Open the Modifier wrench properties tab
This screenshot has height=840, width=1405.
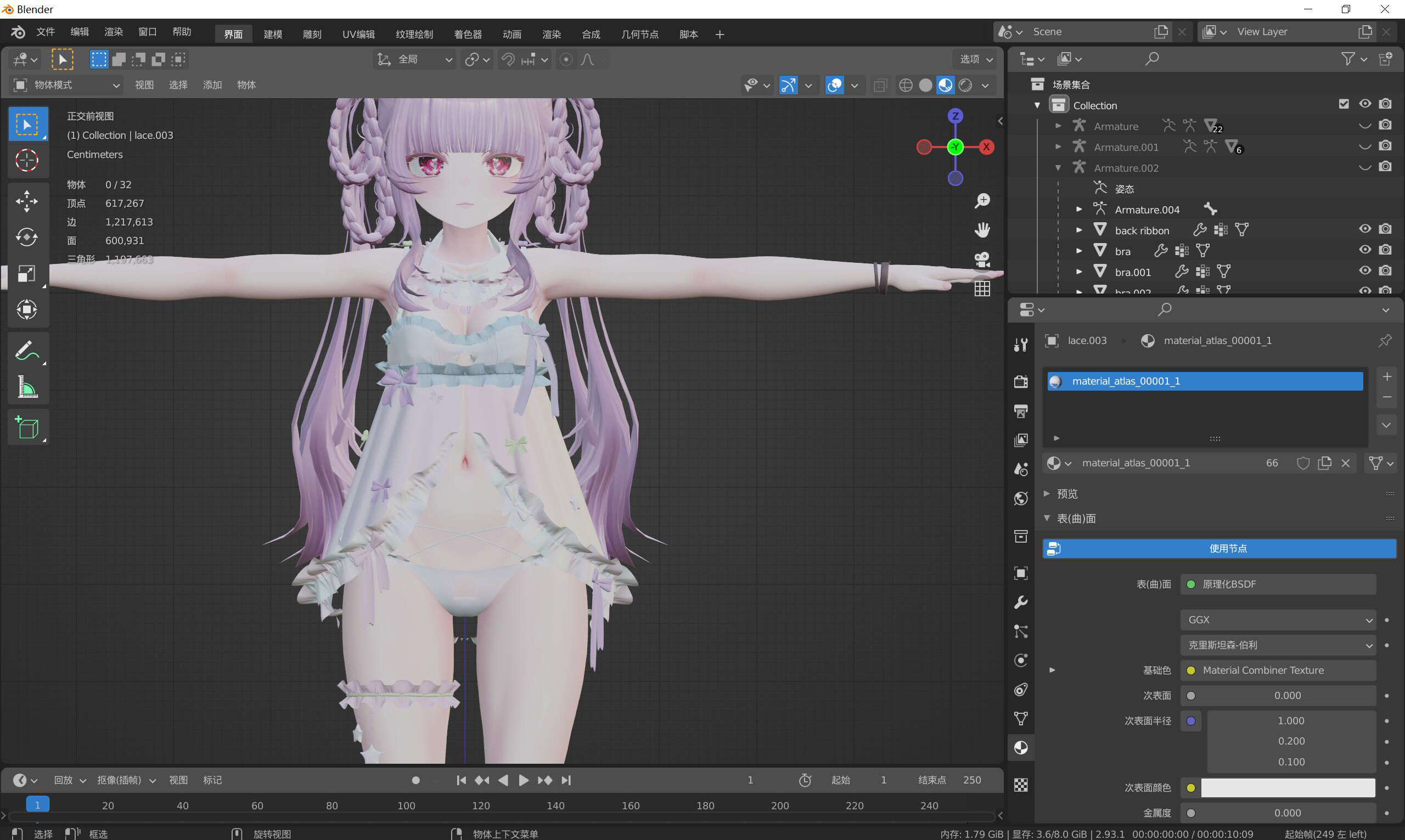point(1021,602)
